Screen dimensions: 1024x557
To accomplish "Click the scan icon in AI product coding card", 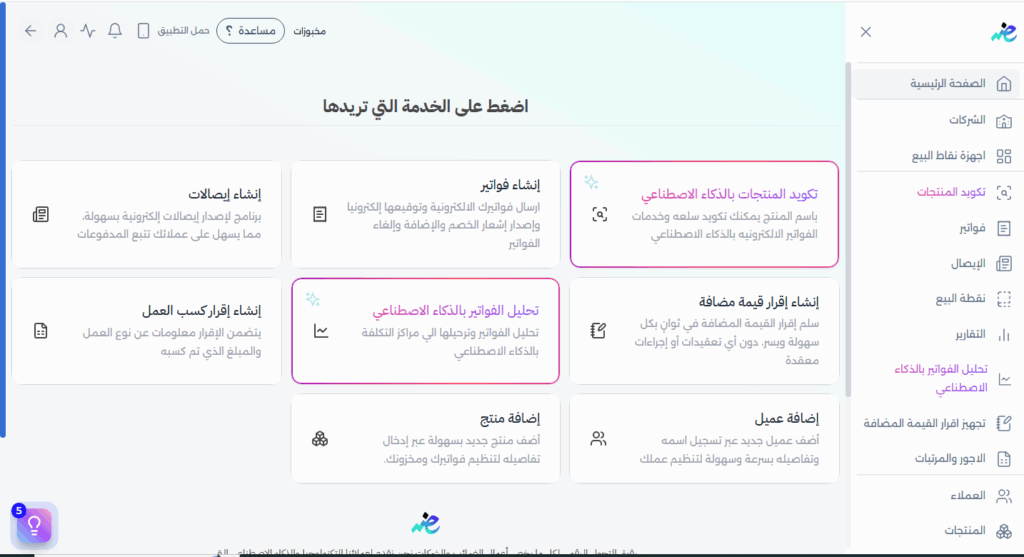I will click(600, 214).
